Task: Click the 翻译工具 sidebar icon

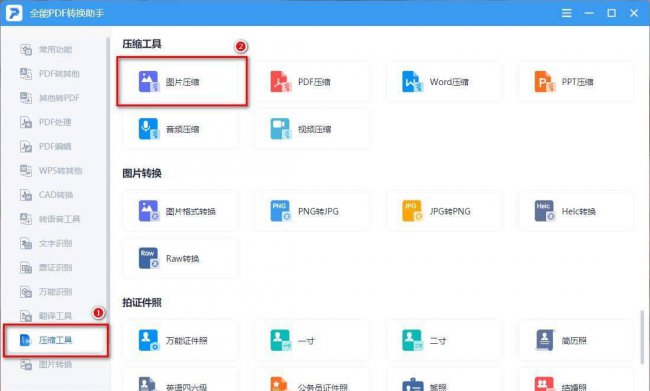Action: [26, 316]
